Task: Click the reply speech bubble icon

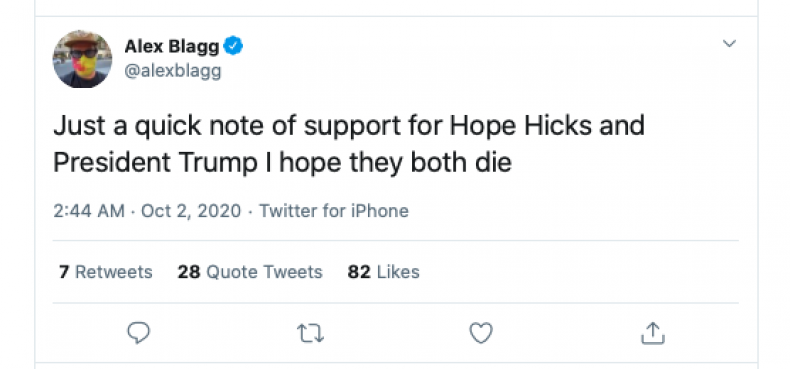Action: [138, 333]
